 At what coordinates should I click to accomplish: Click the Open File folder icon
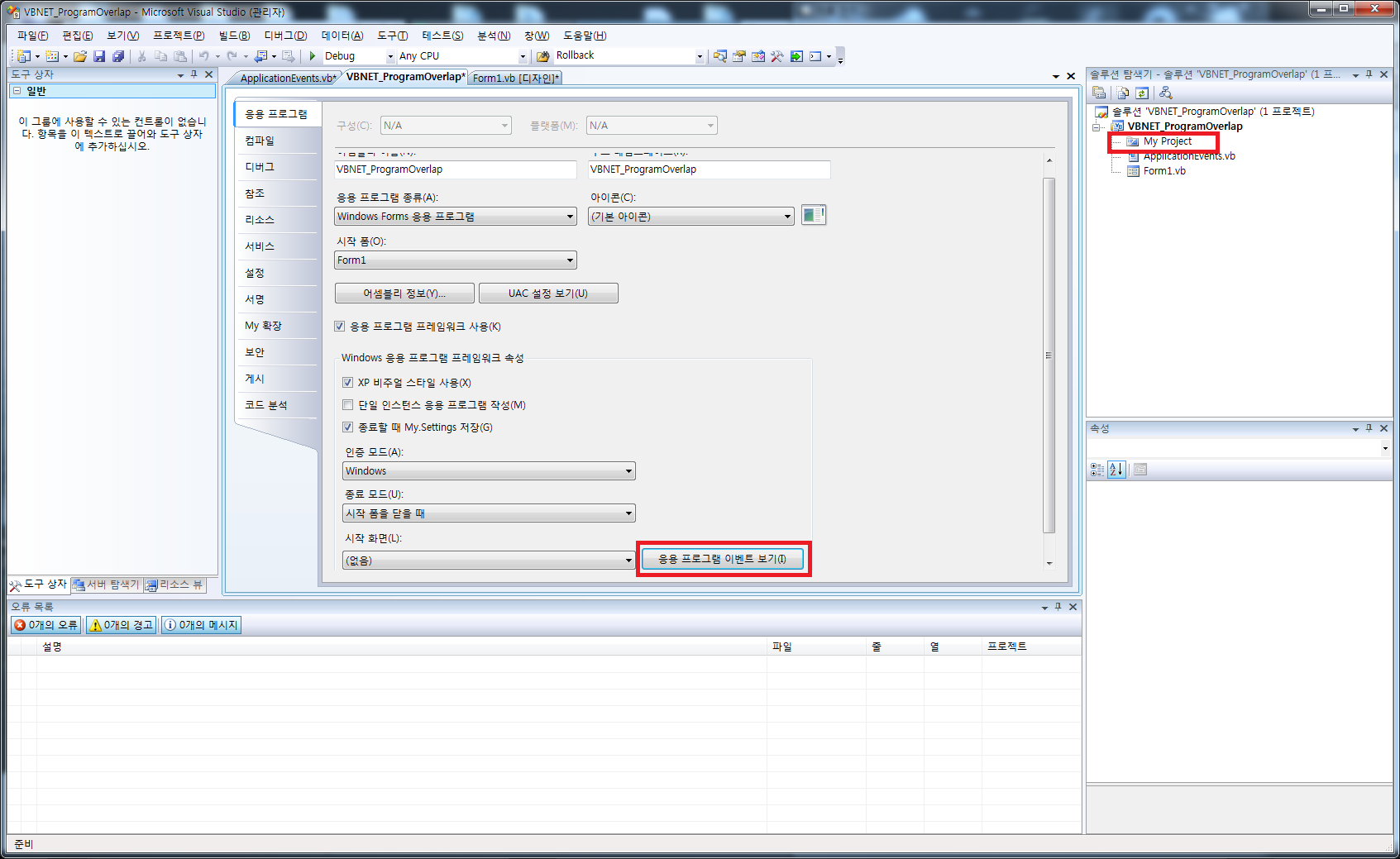pos(80,56)
